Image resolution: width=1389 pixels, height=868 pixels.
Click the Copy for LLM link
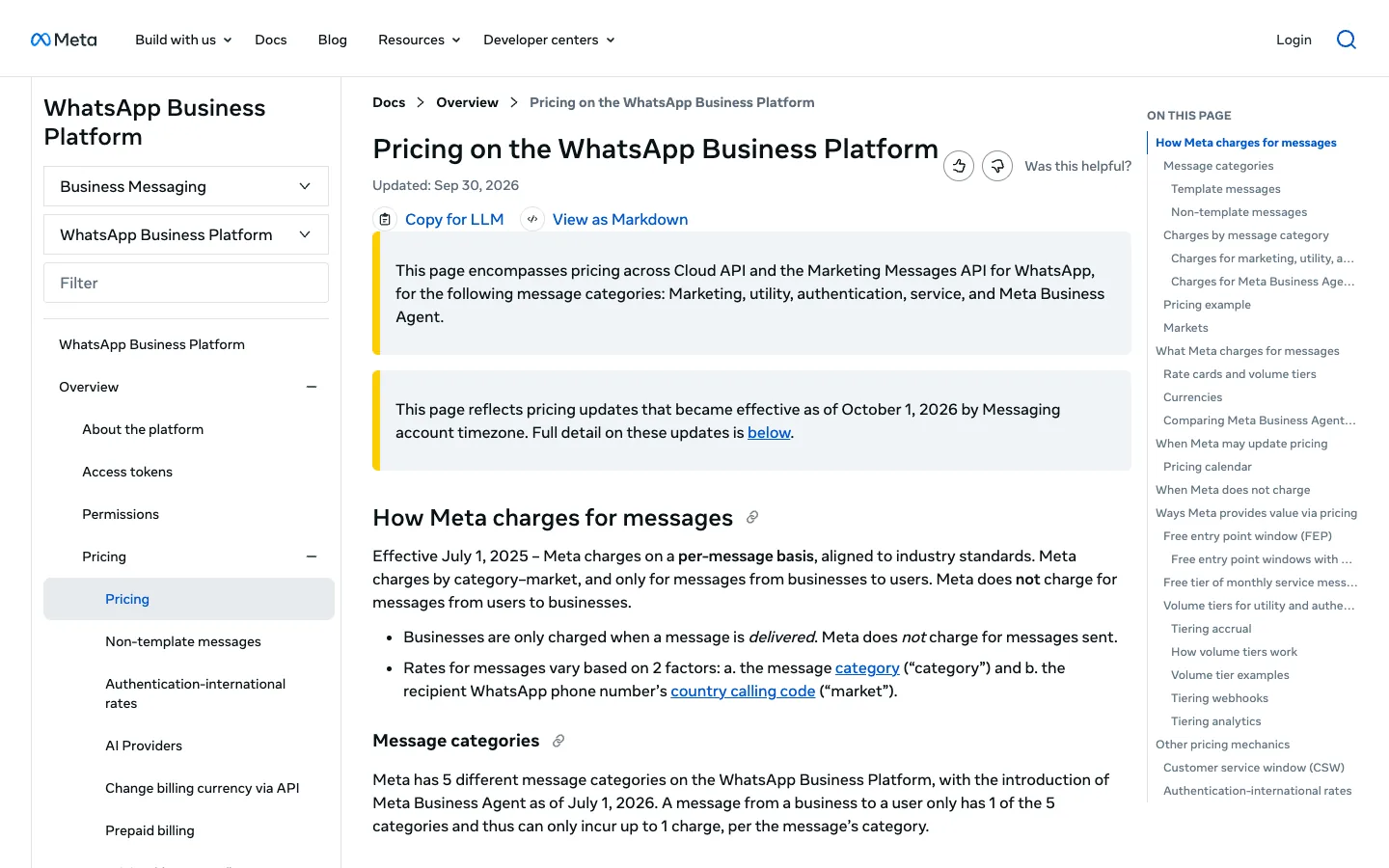[454, 219]
